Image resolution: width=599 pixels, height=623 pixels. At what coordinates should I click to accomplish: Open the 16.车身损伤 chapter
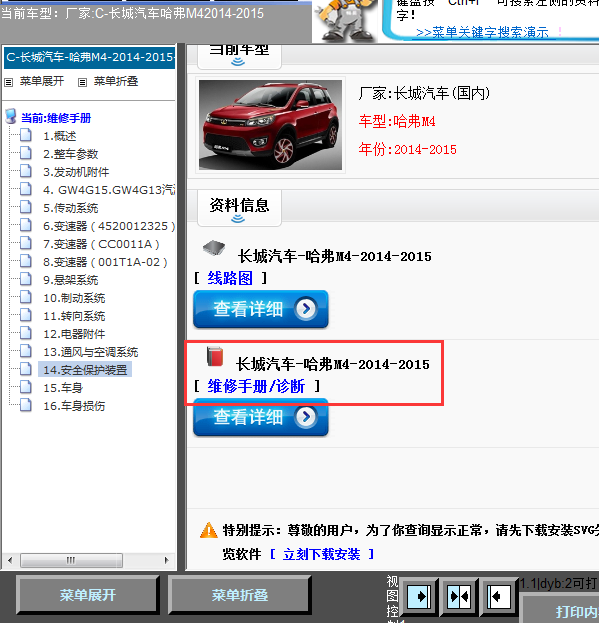(74, 406)
